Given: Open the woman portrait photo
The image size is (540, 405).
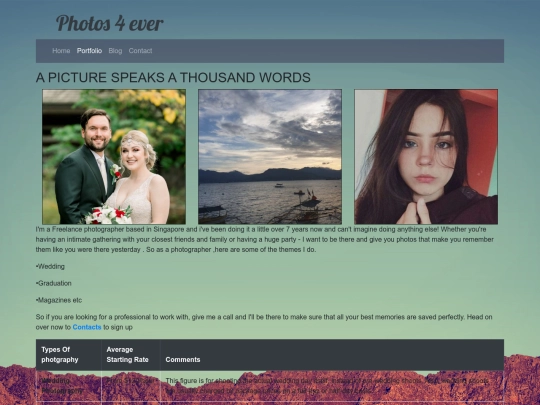Looking at the screenshot, I should 426,157.
